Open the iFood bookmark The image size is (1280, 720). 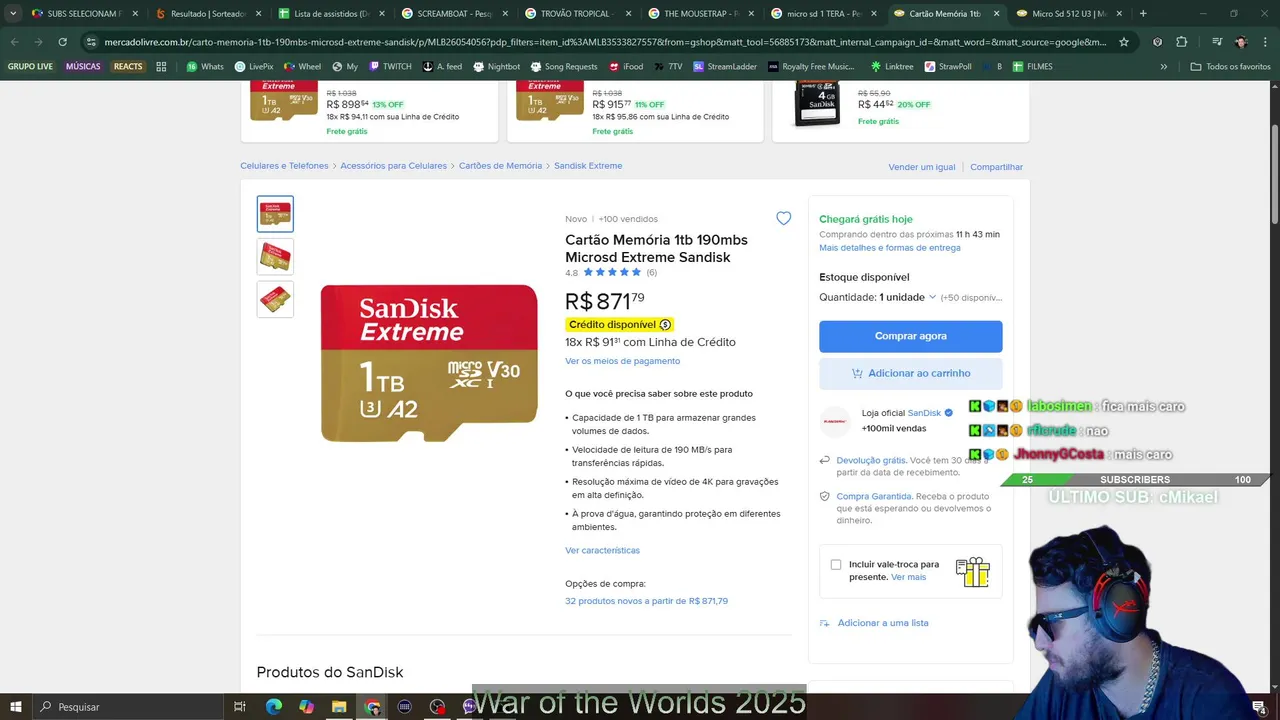[x=625, y=67]
